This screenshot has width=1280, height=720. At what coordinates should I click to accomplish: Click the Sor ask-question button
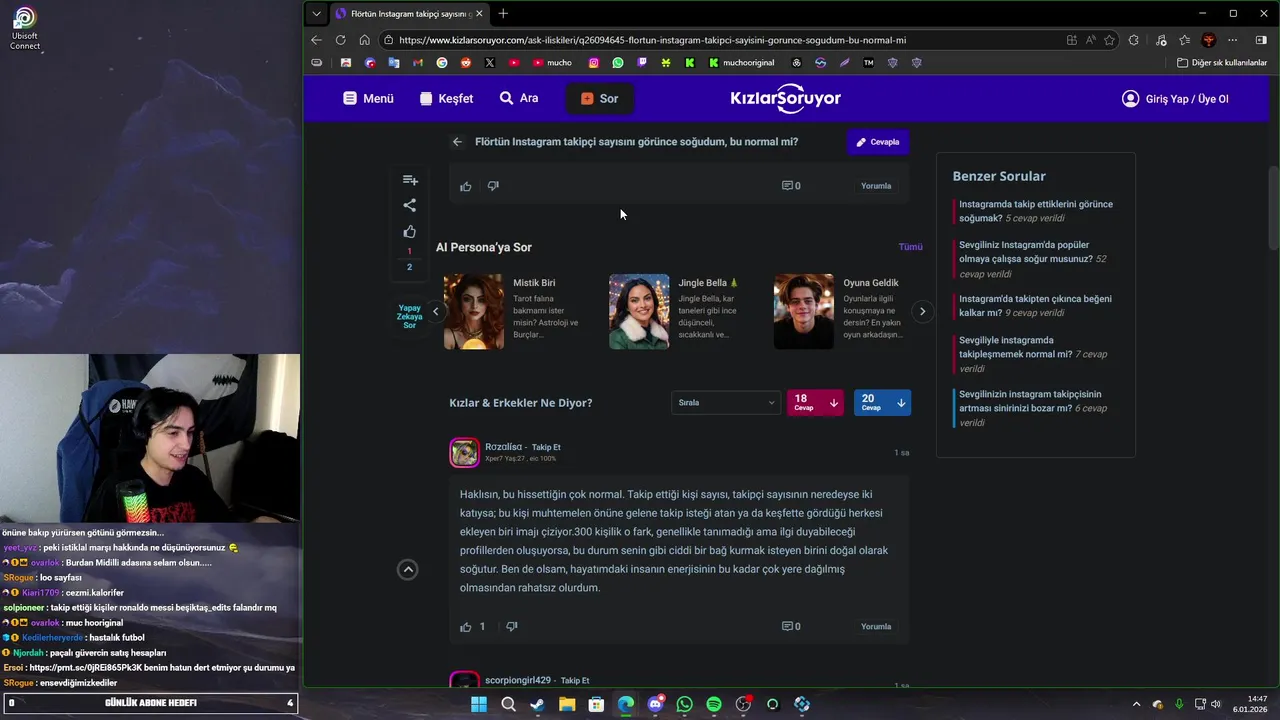point(600,98)
